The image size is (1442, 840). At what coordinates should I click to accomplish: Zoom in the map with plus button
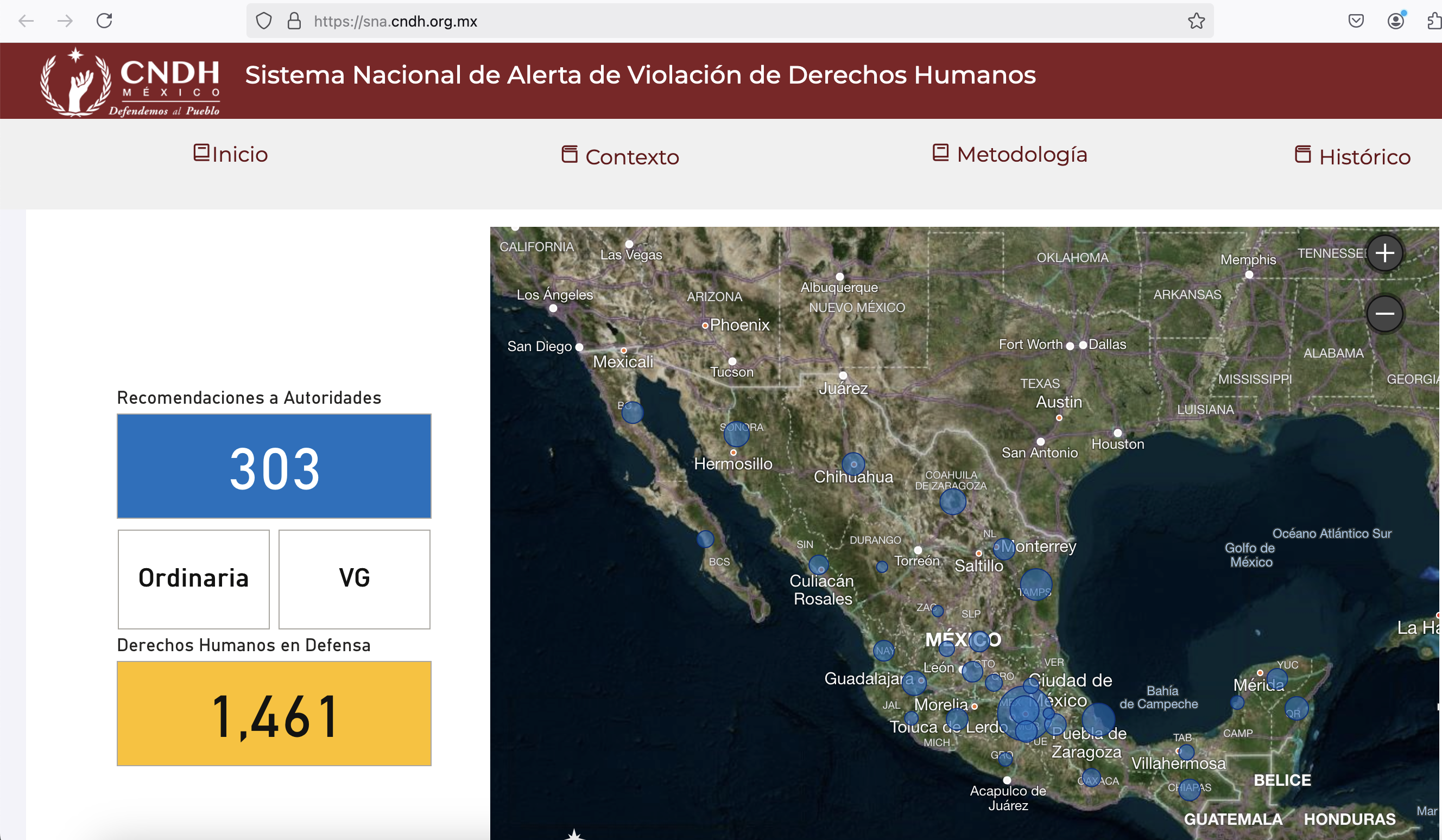click(1384, 253)
